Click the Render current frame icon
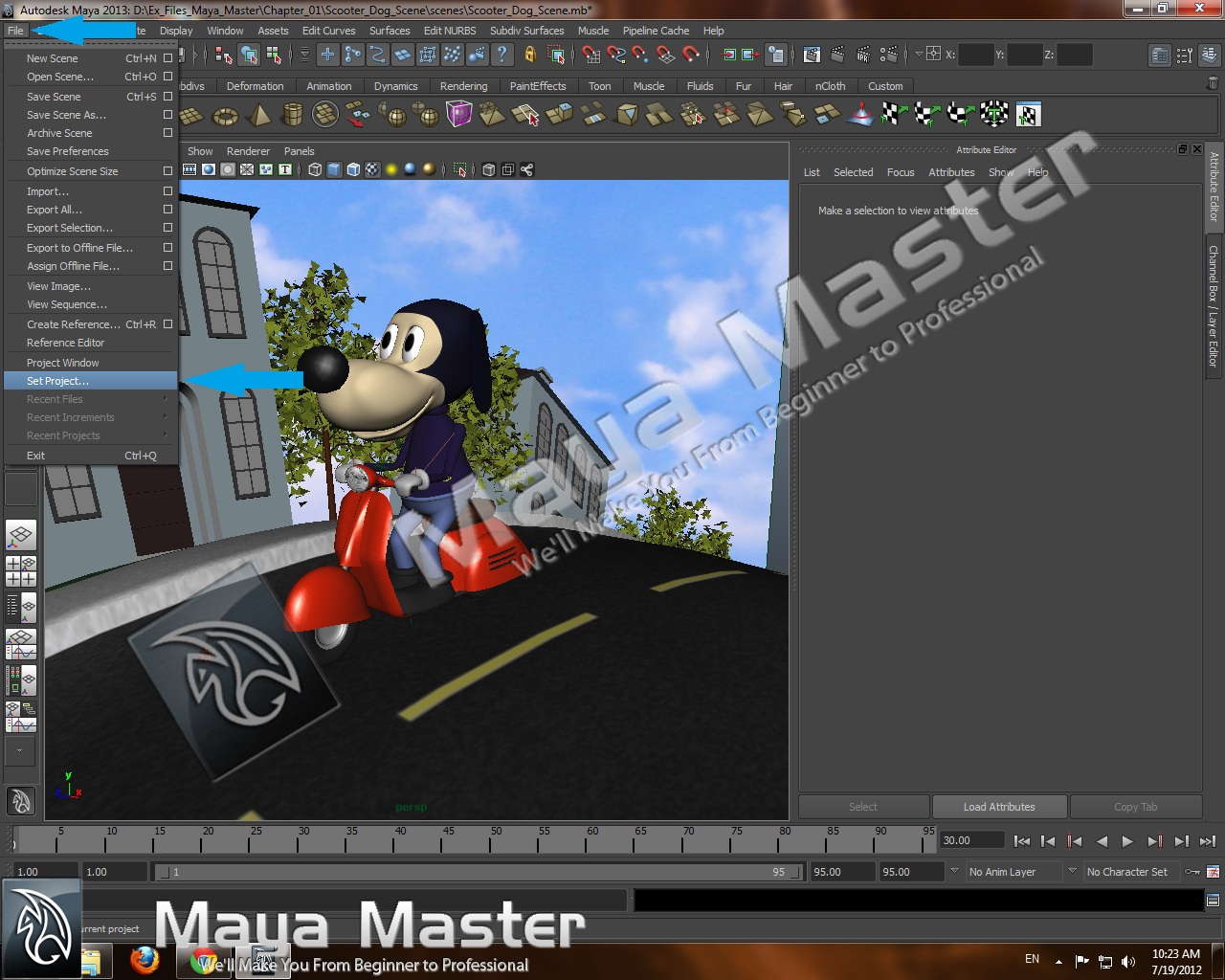This screenshot has width=1225, height=980. click(x=838, y=55)
